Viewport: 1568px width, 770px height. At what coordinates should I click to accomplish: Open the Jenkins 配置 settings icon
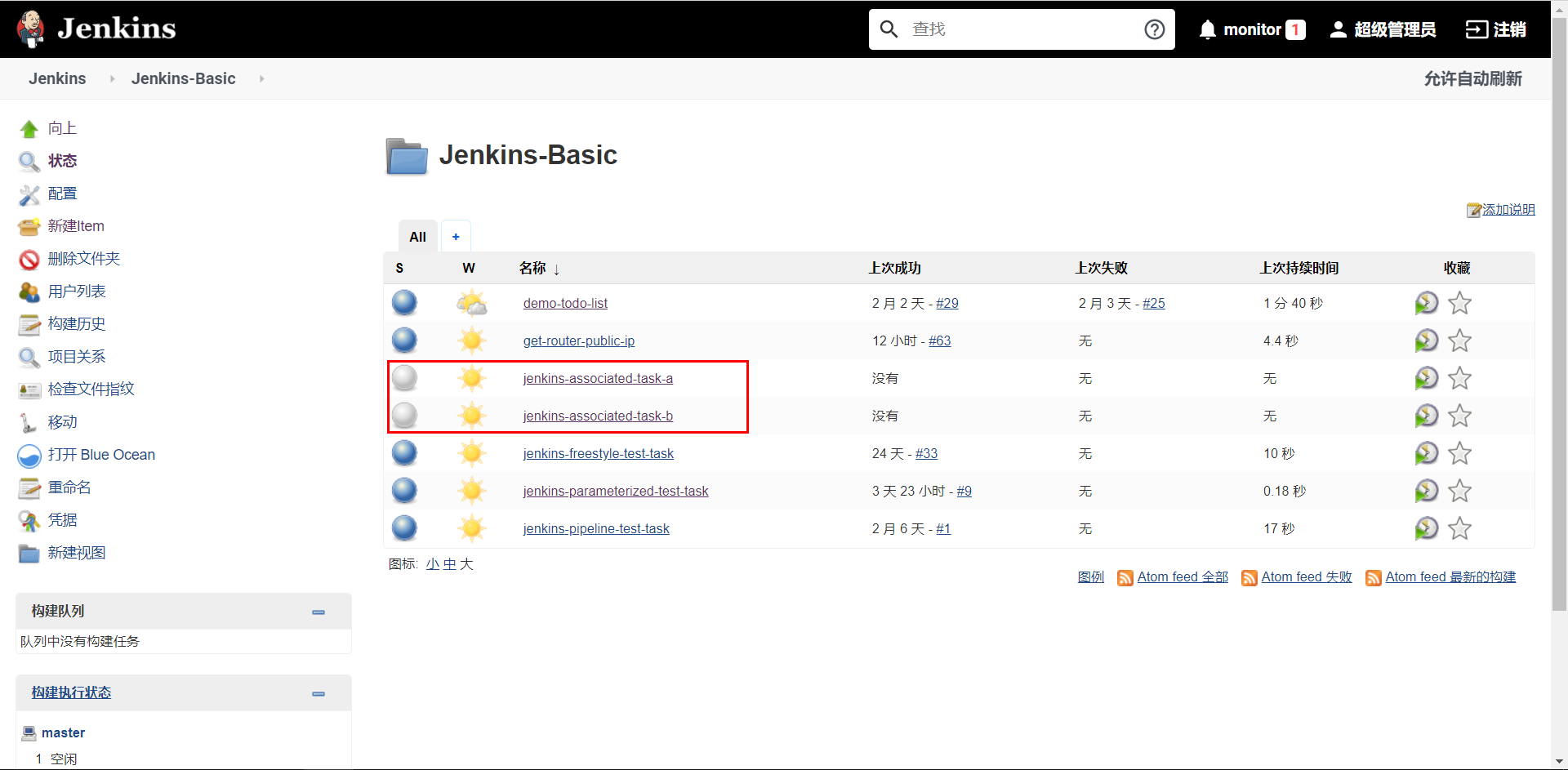(x=29, y=194)
